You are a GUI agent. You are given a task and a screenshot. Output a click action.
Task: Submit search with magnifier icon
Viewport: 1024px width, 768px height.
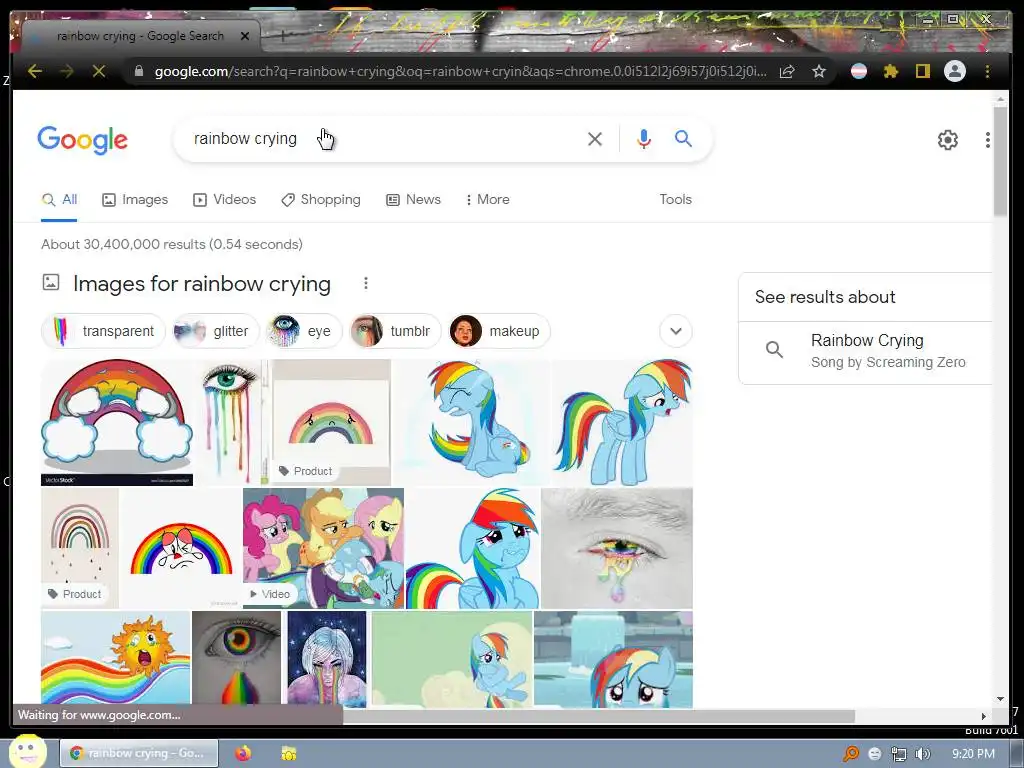(683, 138)
